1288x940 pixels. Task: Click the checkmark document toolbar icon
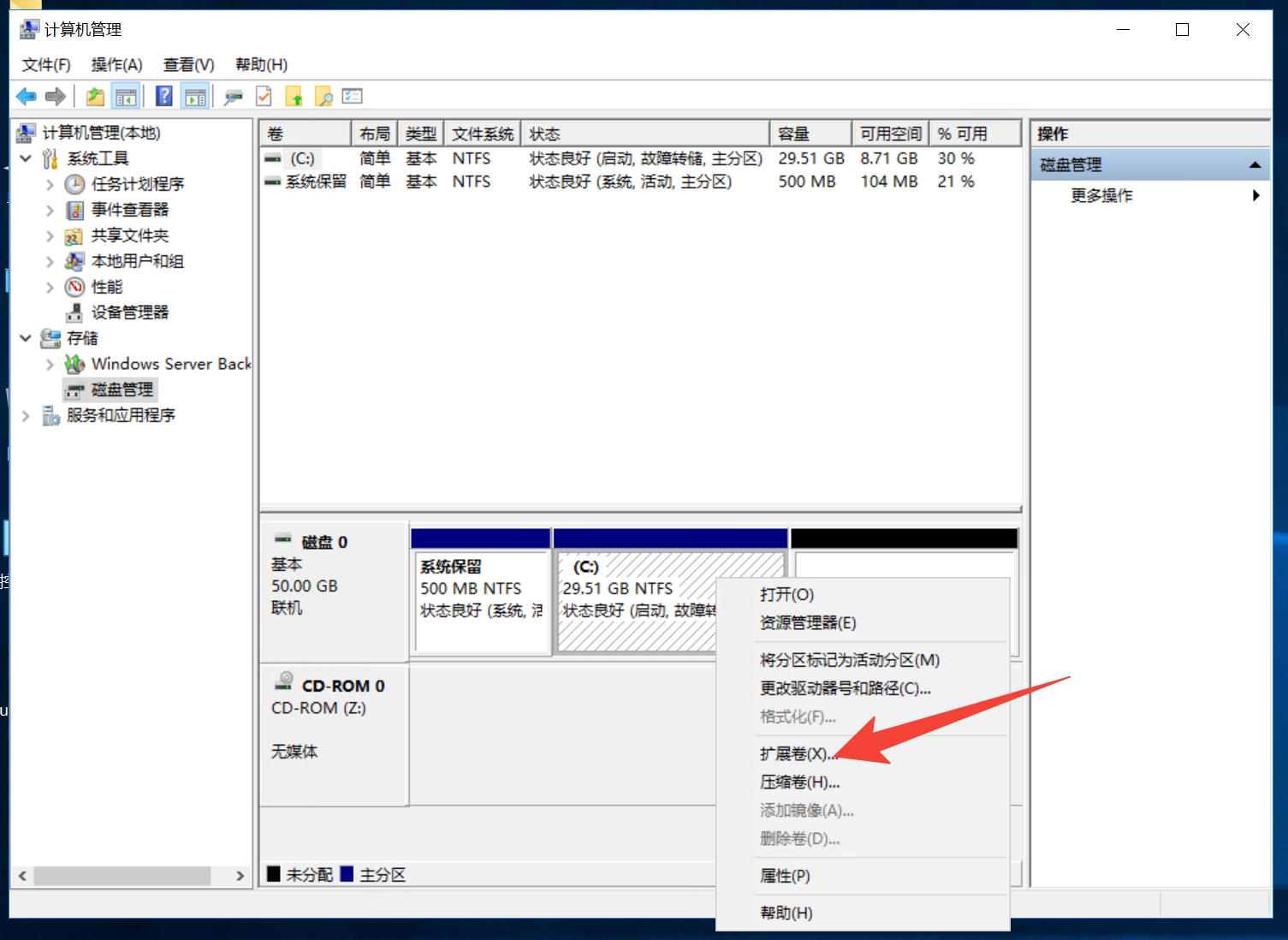[x=264, y=97]
